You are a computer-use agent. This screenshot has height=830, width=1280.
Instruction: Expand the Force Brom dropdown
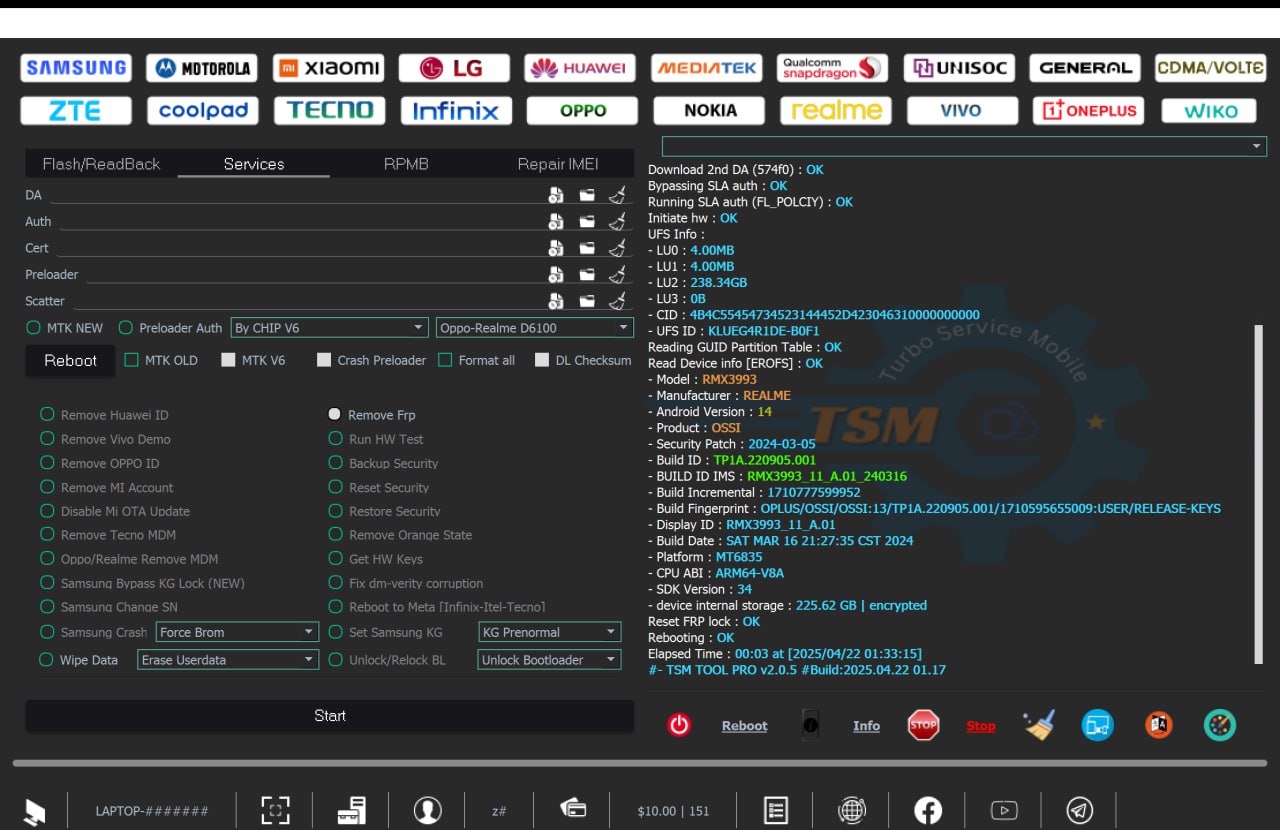pos(237,632)
